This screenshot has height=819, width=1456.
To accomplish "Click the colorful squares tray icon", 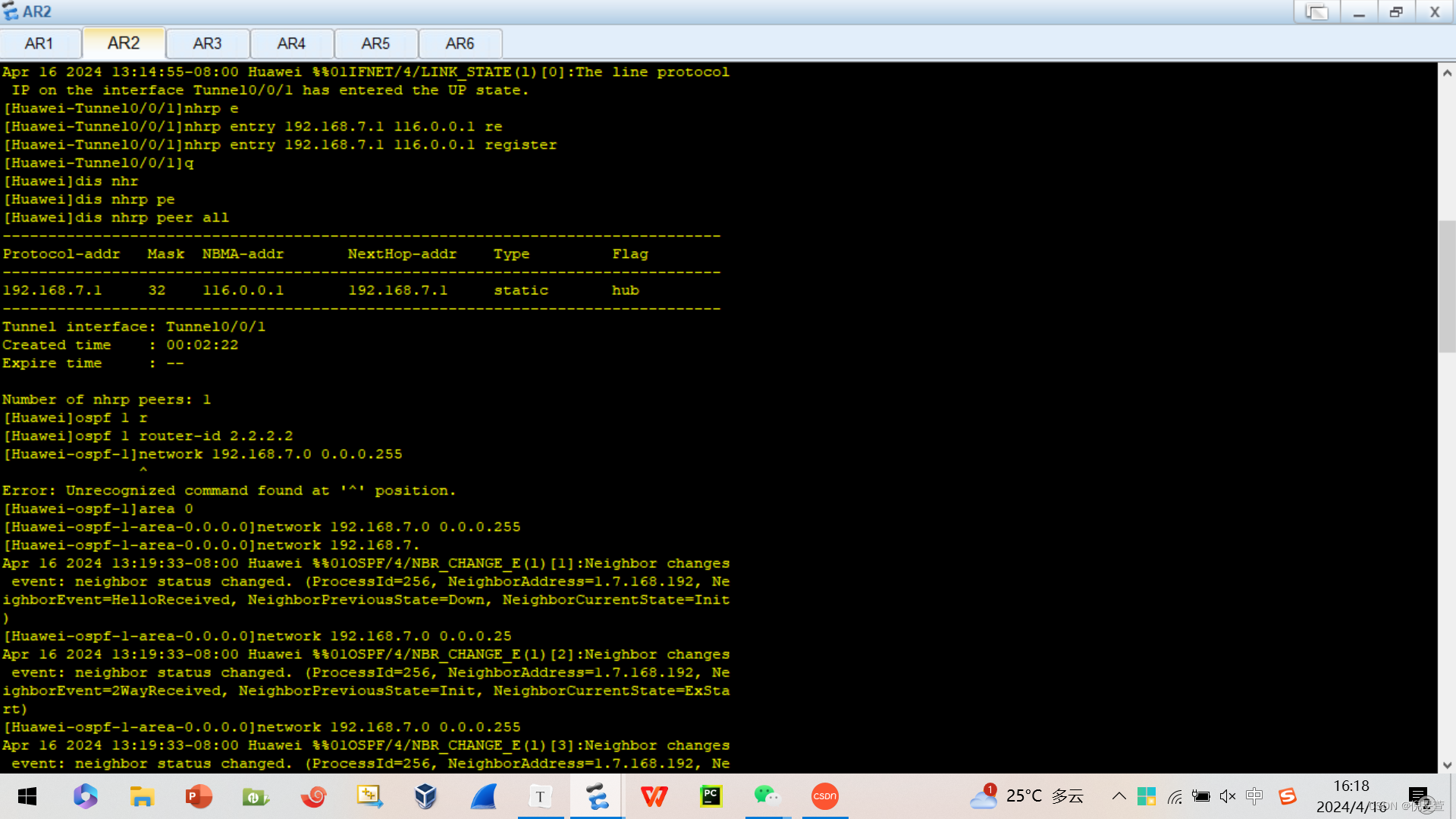I will [1146, 796].
